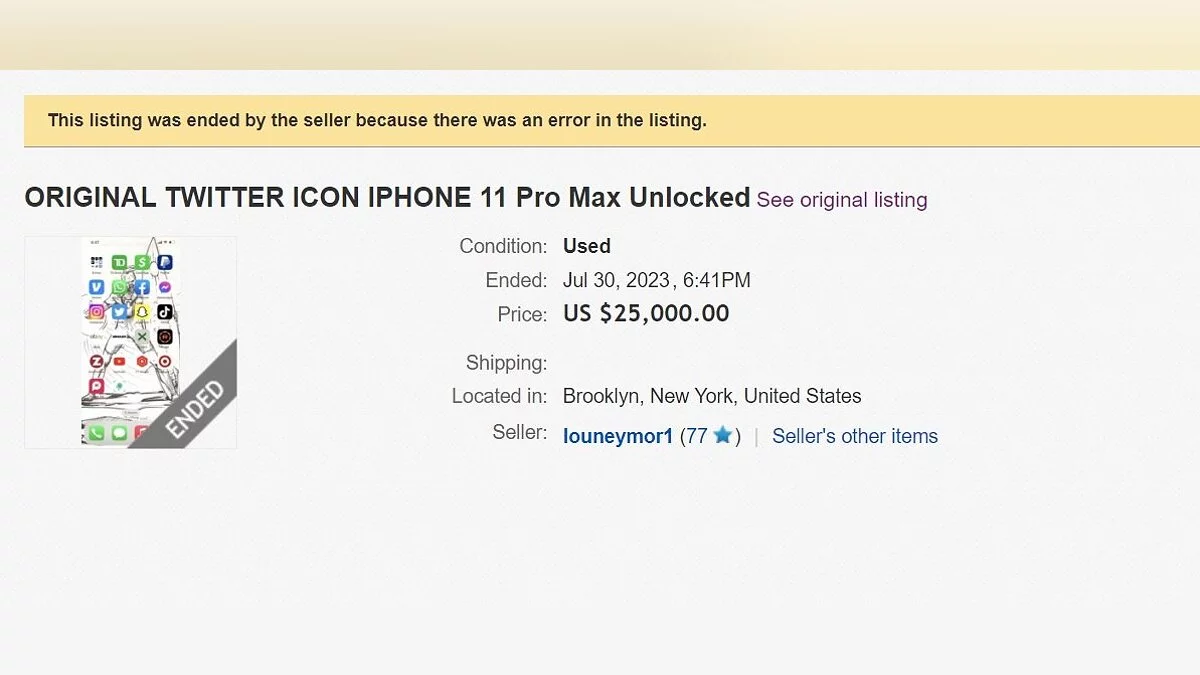Click the Twitter bird icon in thumbnail
Viewport: 1200px width, 675px height.
click(x=120, y=312)
